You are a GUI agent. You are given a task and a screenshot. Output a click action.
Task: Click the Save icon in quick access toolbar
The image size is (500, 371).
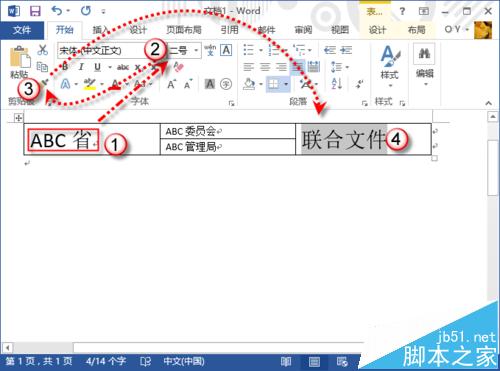35,11
